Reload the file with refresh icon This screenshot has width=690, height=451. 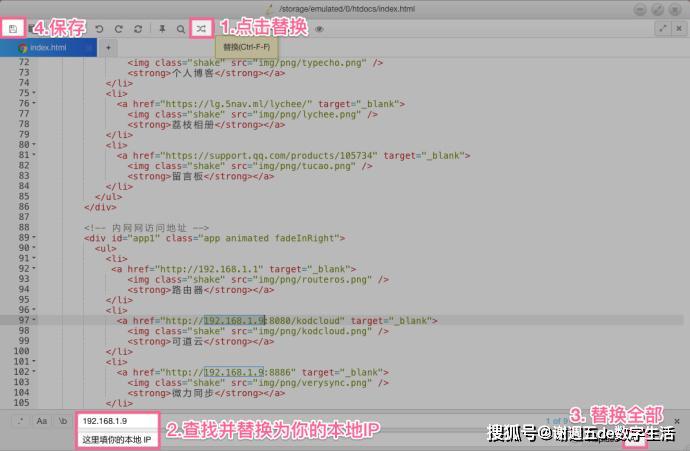138,29
